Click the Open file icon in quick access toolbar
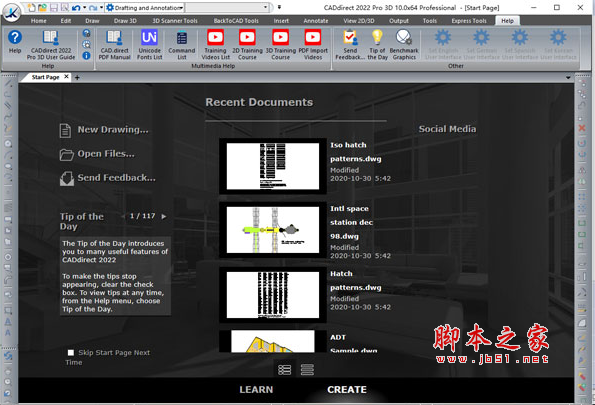Viewport: 595px width, 405px height. point(42,8)
